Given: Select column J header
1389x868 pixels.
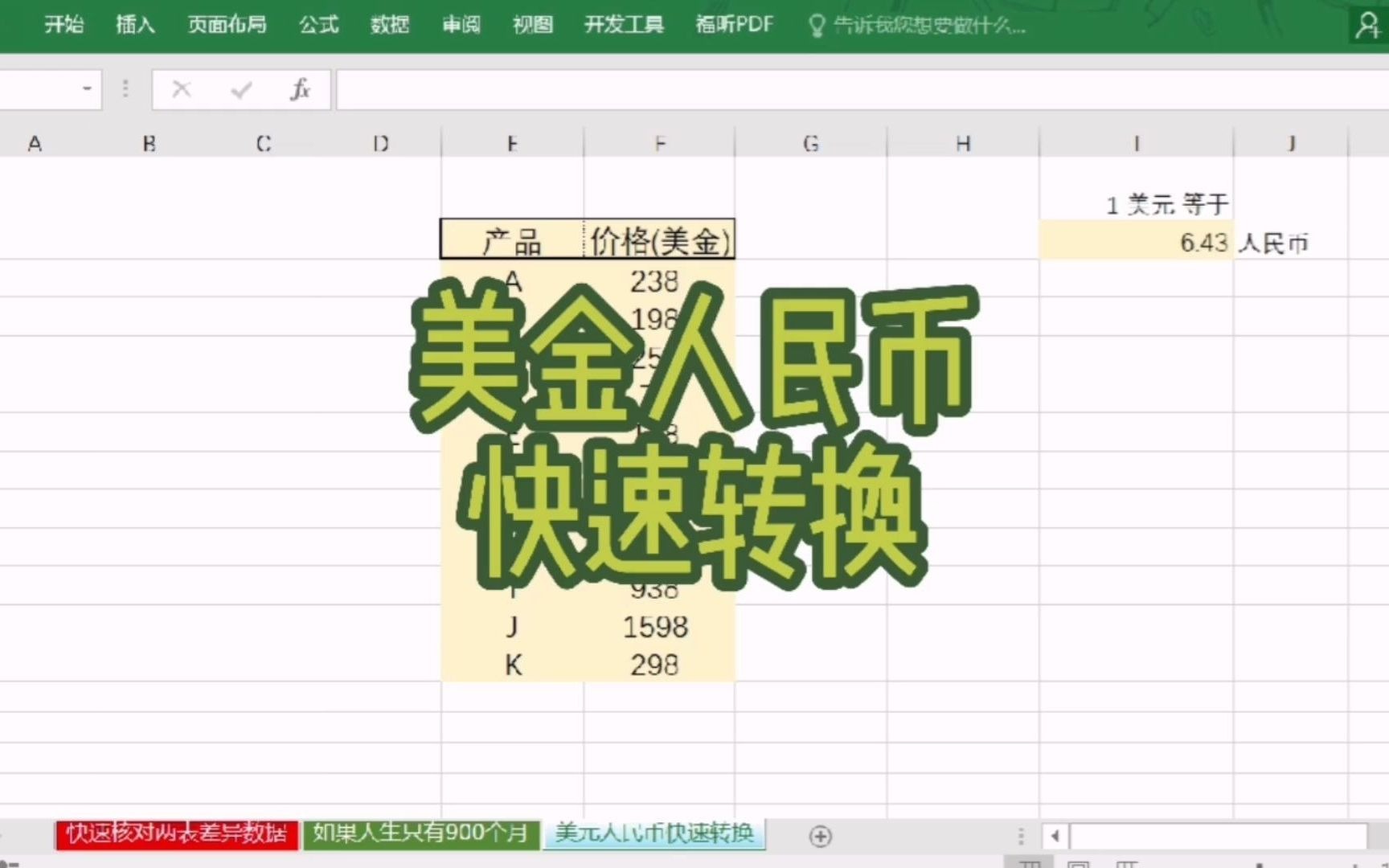Looking at the screenshot, I should 1291,143.
